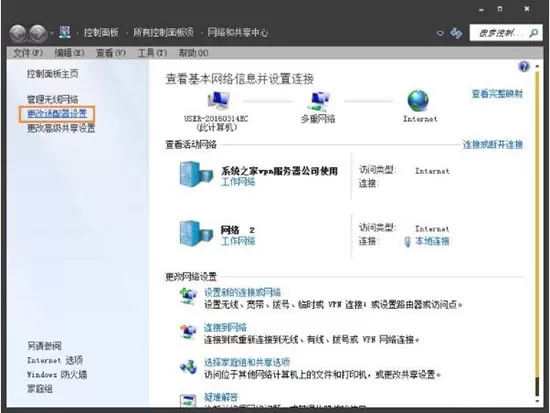This screenshot has height=413, width=550.
Task: Open 家庭组 sidebar link
Action: click(x=40, y=389)
